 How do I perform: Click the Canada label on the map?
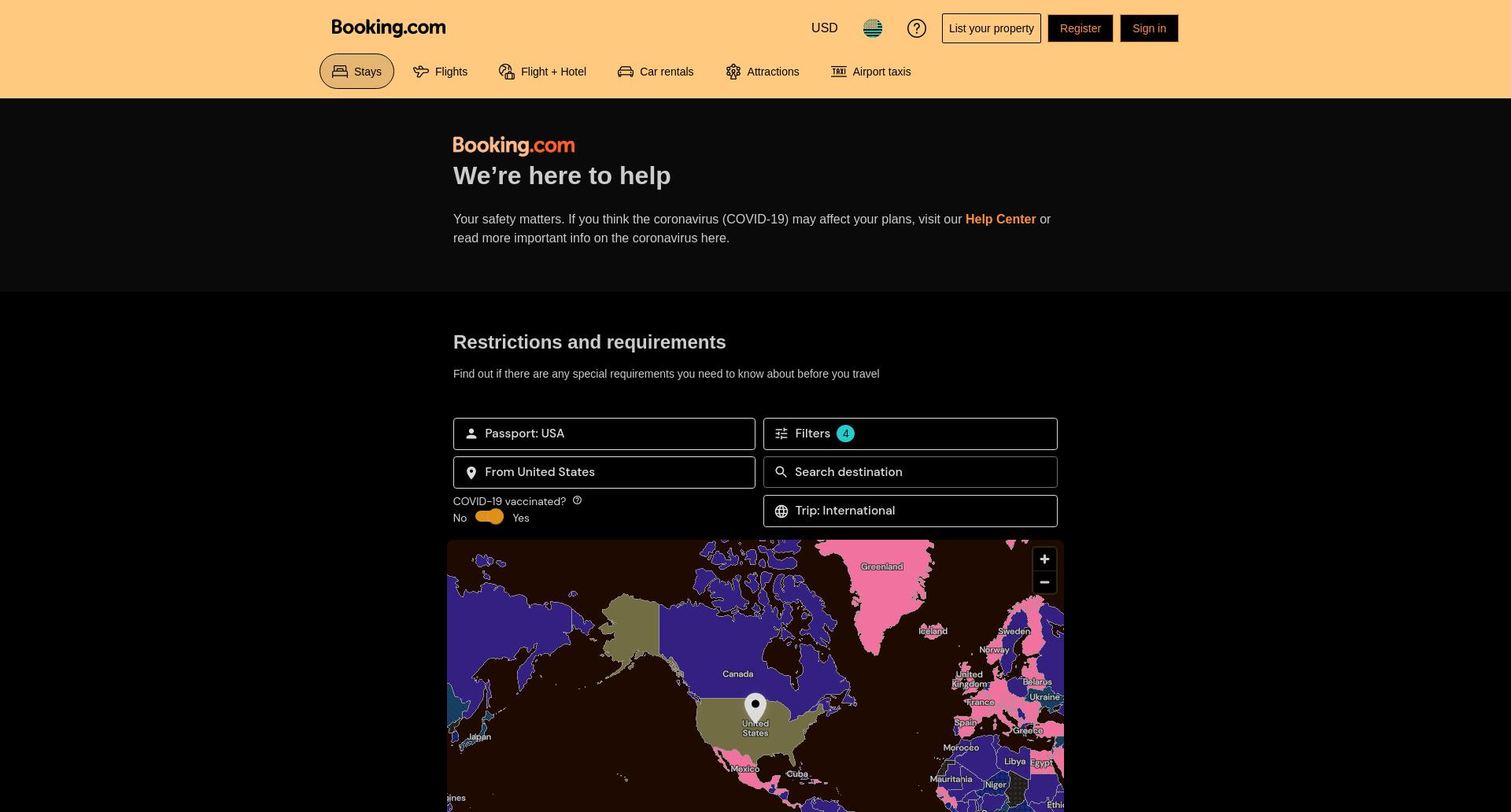(737, 674)
